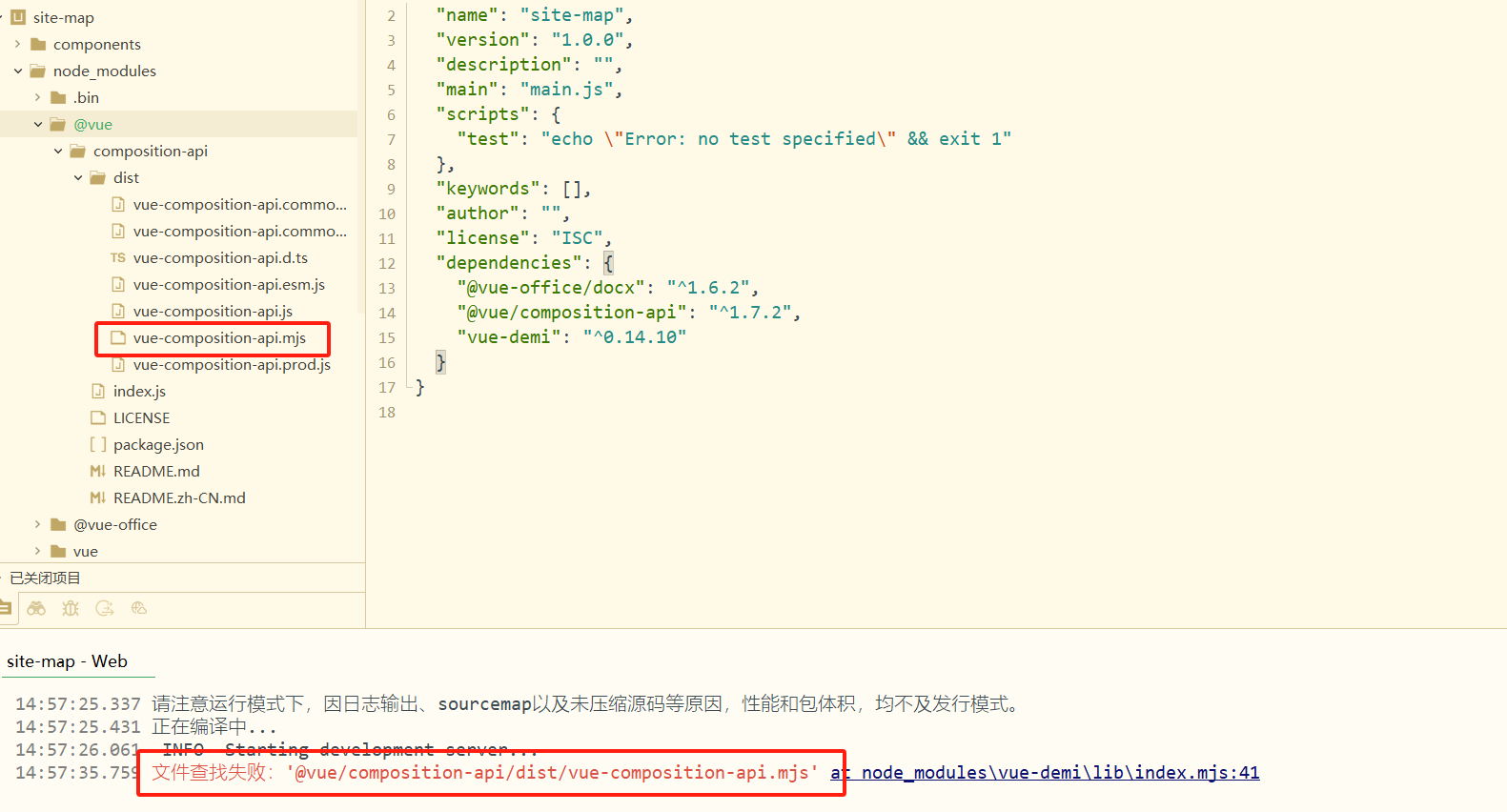Expand the components folder chevron
1507x812 pixels.
[x=17, y=44]
